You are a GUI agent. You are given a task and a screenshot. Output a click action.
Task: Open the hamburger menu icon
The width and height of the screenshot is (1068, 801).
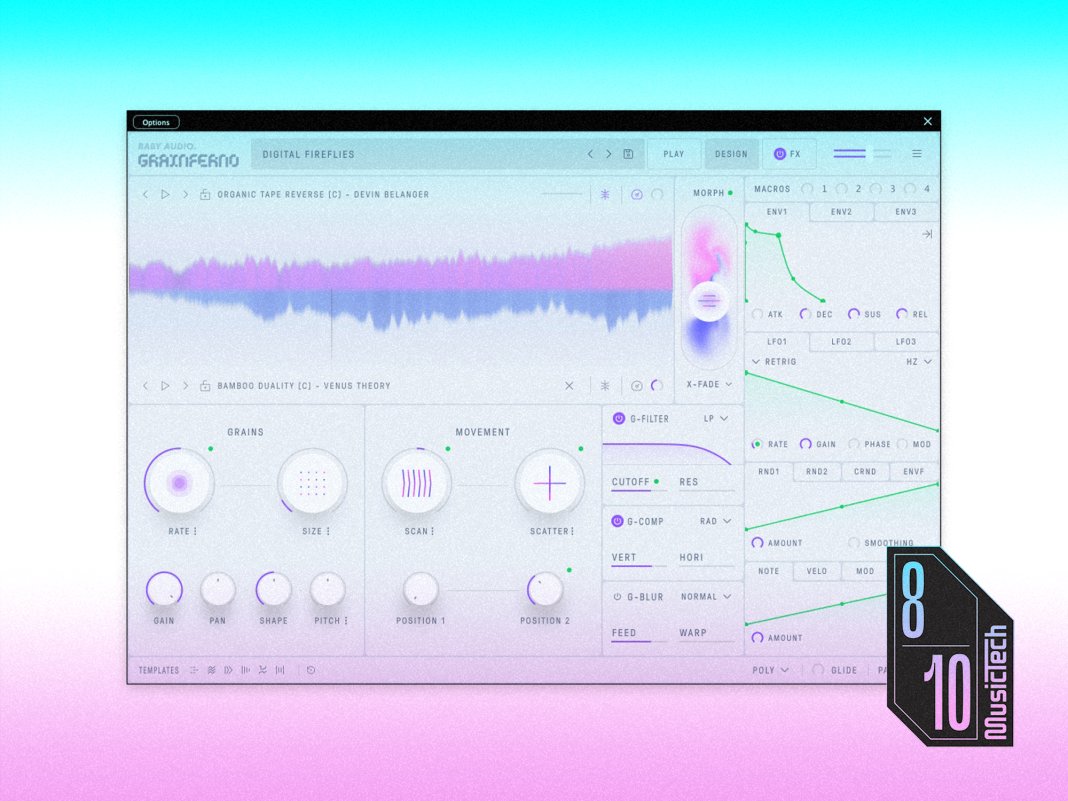917,154
